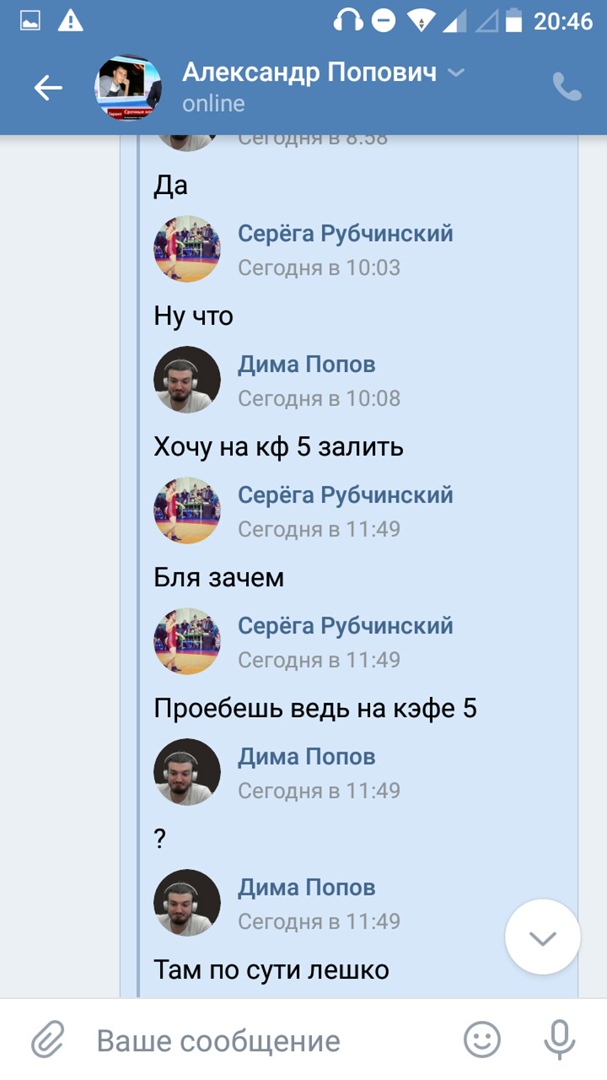This screenshot has height=1080, width=607.
Task: Open the emoji smiley picker
Action: click(x=482, y=1040)
